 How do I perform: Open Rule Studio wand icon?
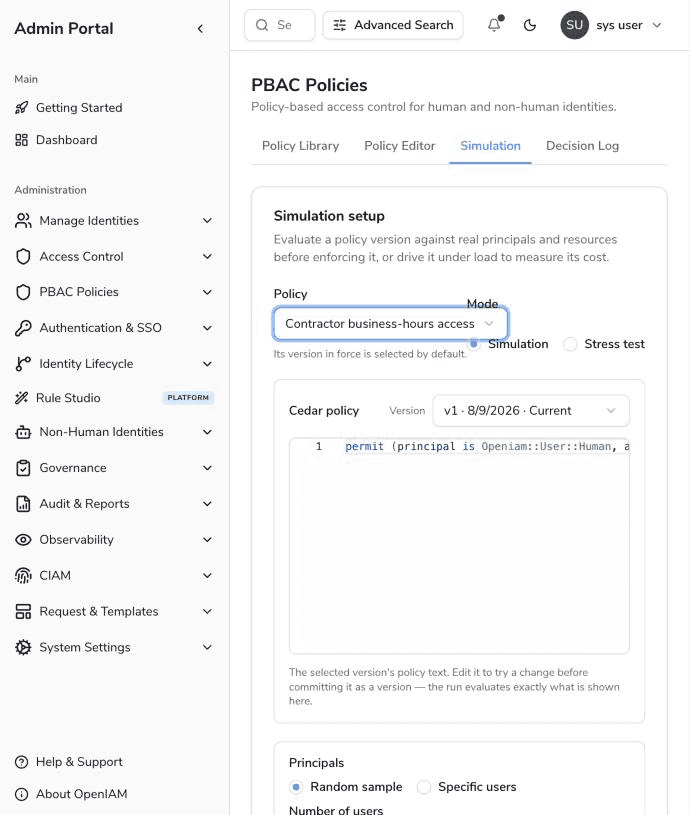point(21,398)
